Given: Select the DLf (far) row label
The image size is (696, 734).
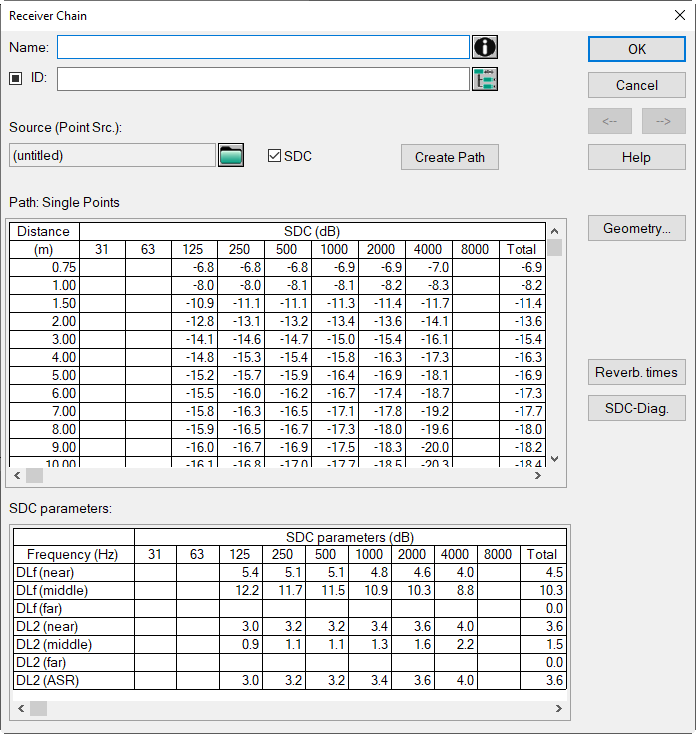Looking at the screenshot, I should pos(74,609).
